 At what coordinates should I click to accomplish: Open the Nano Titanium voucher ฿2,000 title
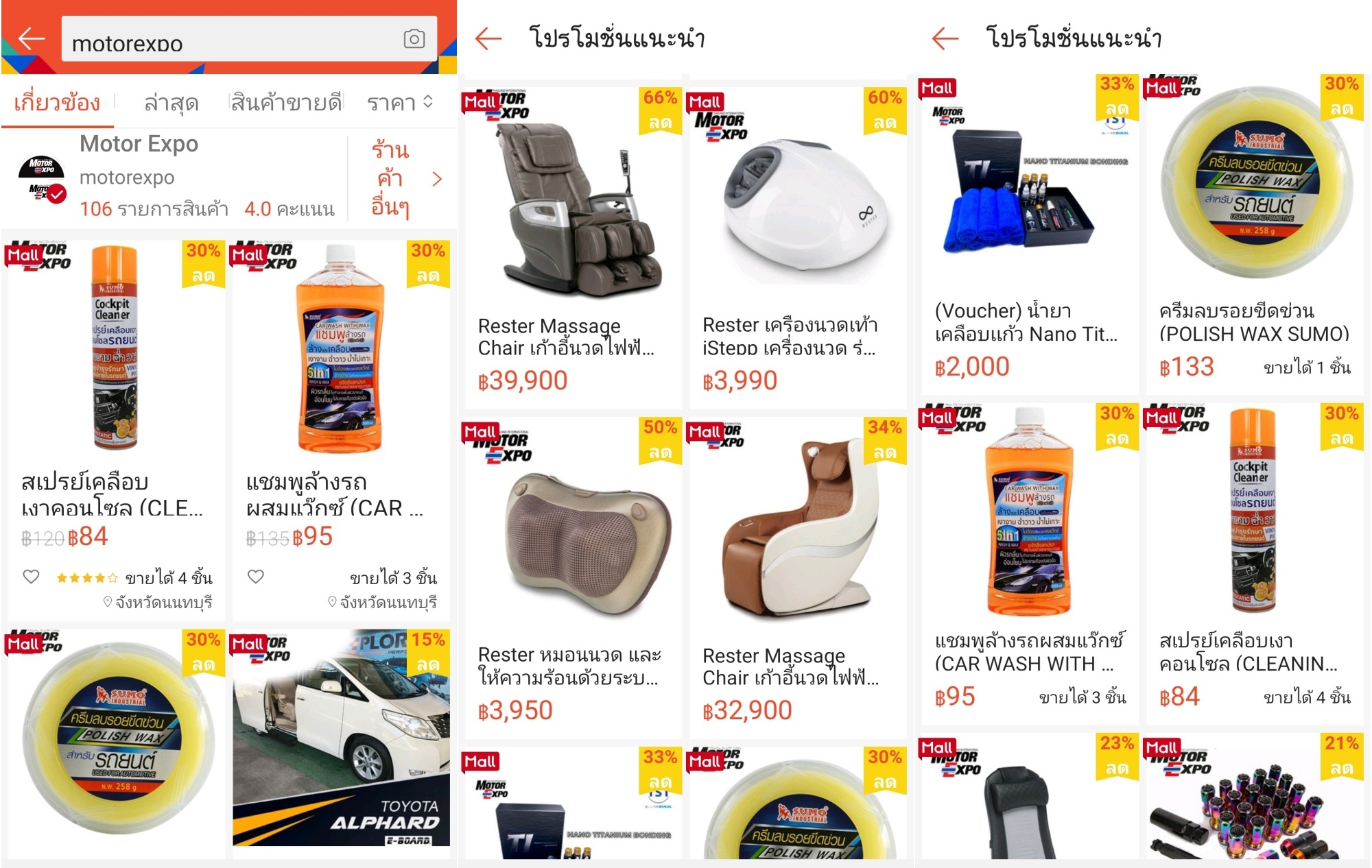[x=1026, y=322]
